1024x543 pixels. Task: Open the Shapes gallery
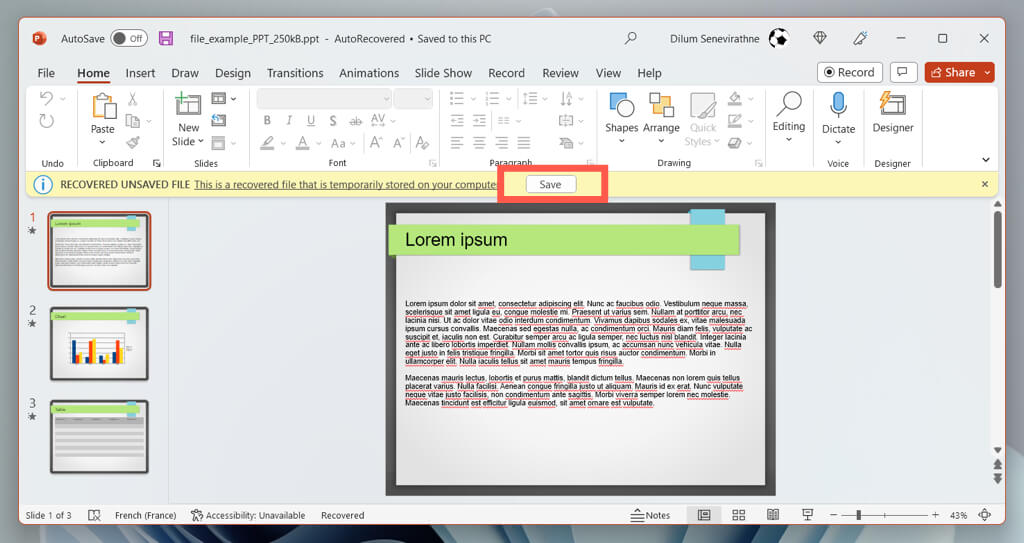click(621, 105)
